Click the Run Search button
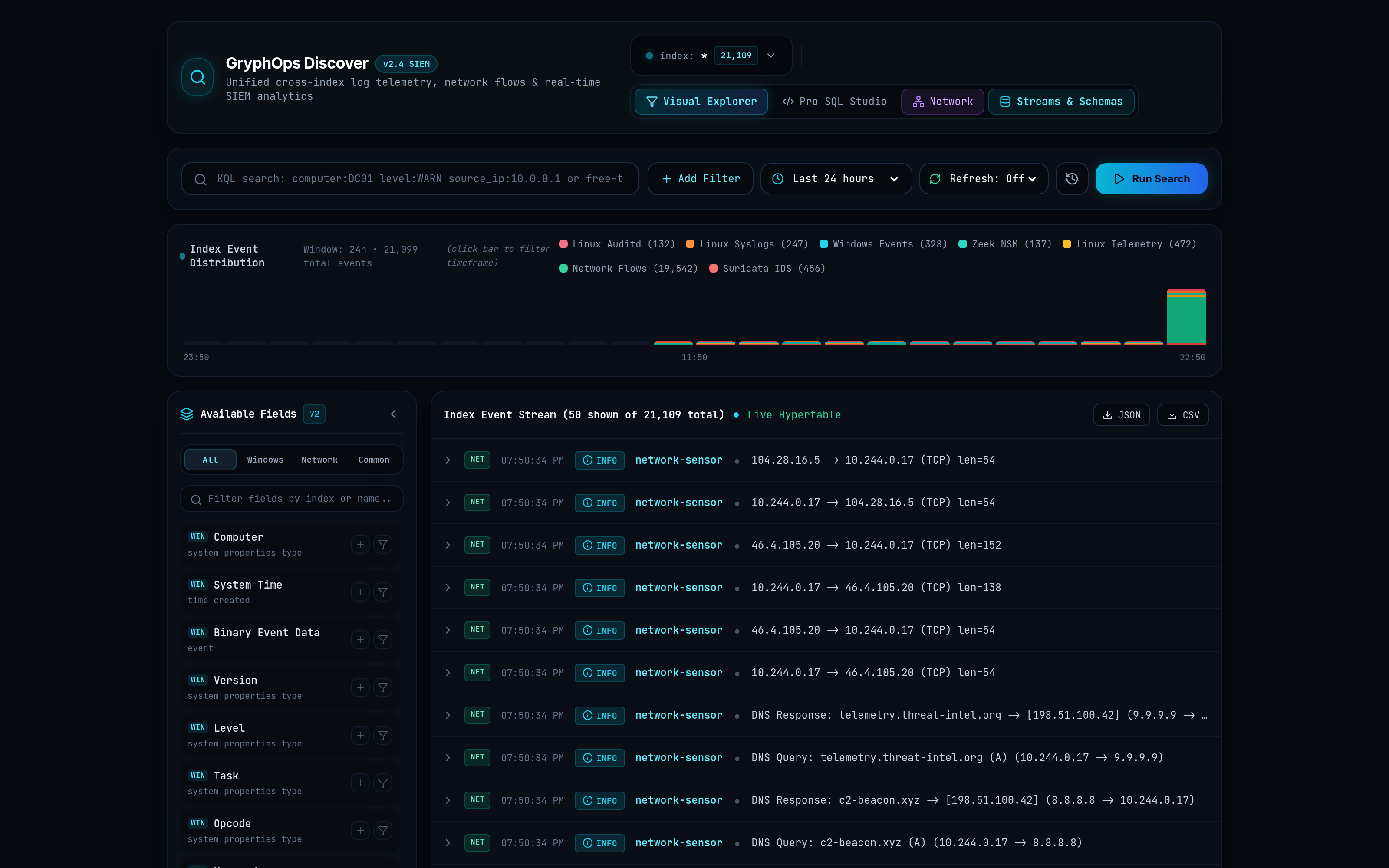The width and height of the screenshot is (1389, 868). point(1151,178)
